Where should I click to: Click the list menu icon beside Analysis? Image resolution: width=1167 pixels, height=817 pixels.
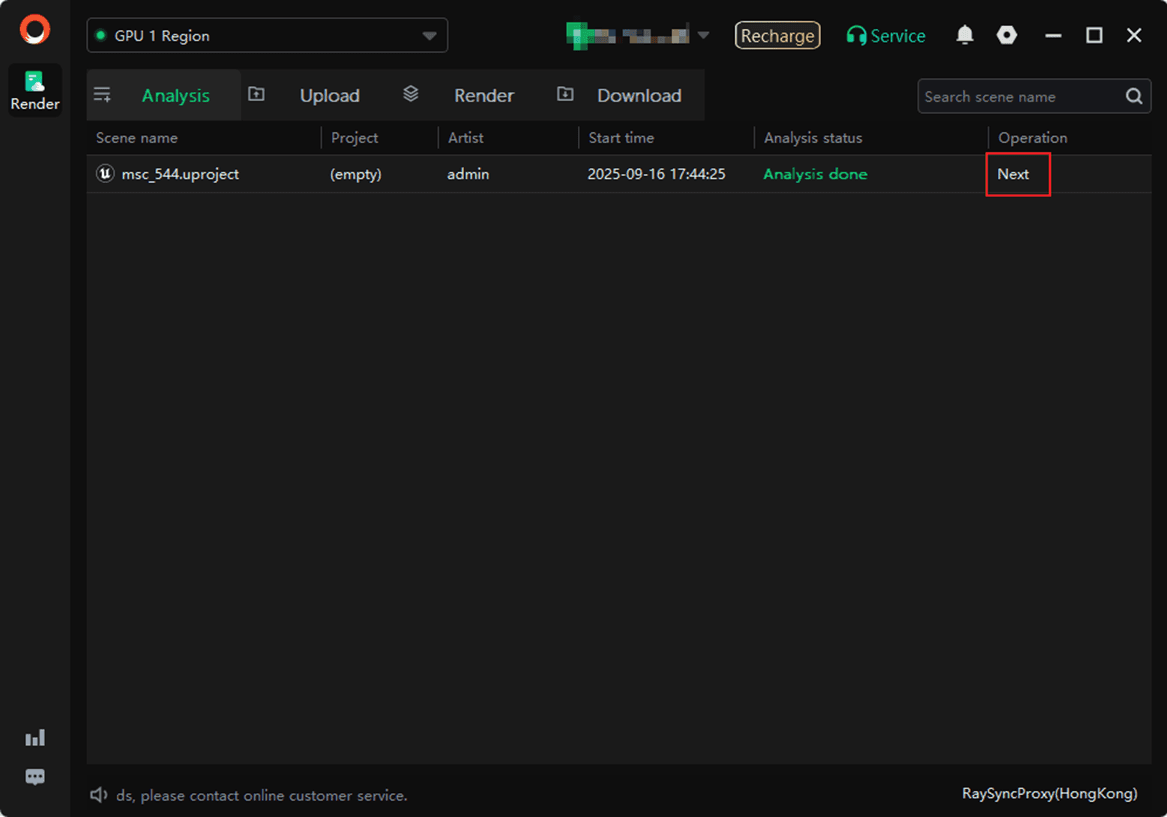click(x=102, y=95)
